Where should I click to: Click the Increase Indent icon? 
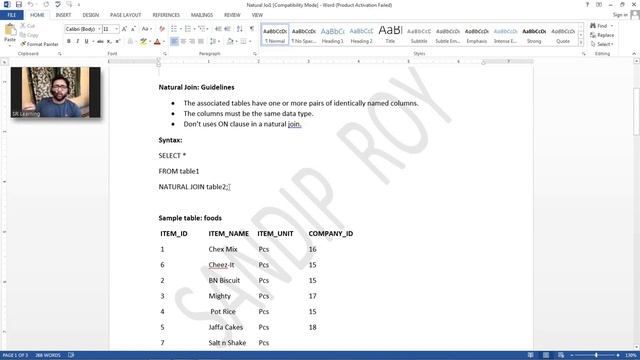coord(227,29)
